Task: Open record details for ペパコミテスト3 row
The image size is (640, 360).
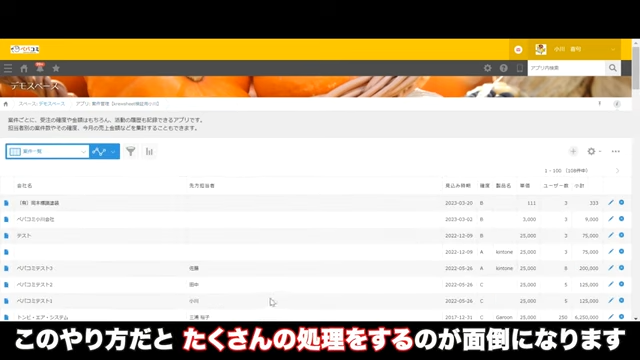Action: pyautogui.click(x=6, y=268)
